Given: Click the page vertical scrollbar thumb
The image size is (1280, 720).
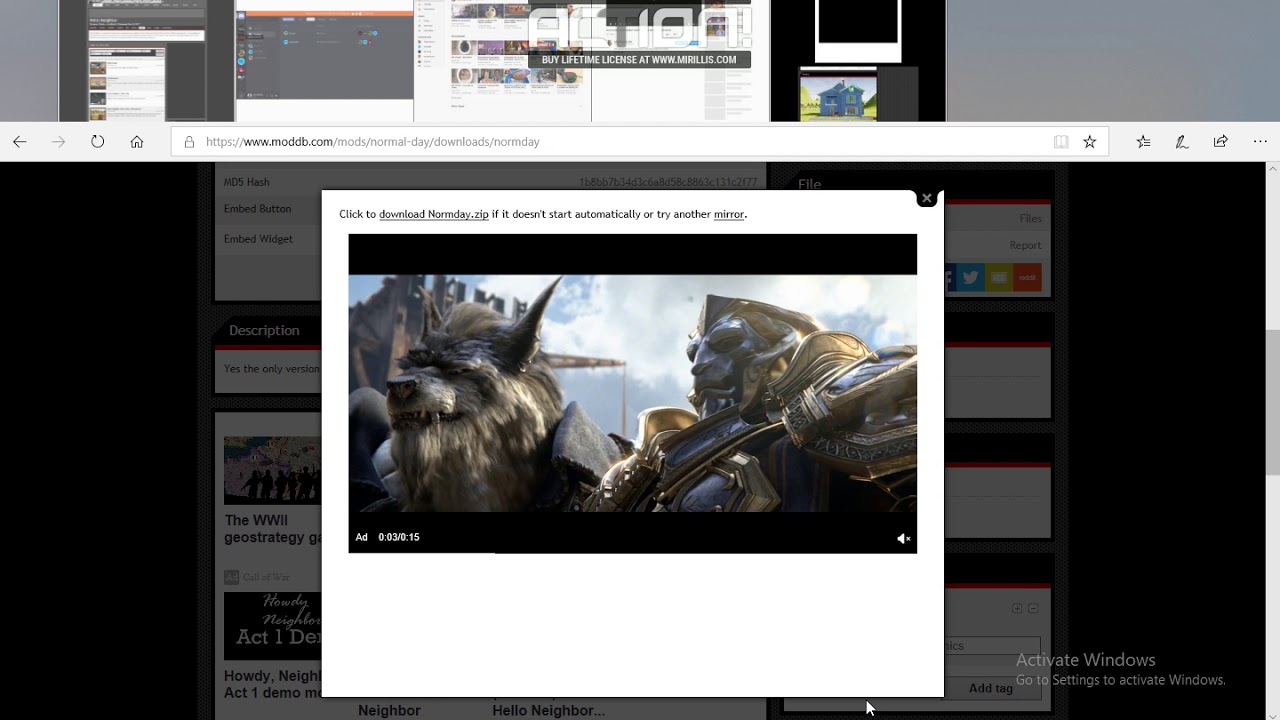Looking at the screenshot, I should [1272, 402].
